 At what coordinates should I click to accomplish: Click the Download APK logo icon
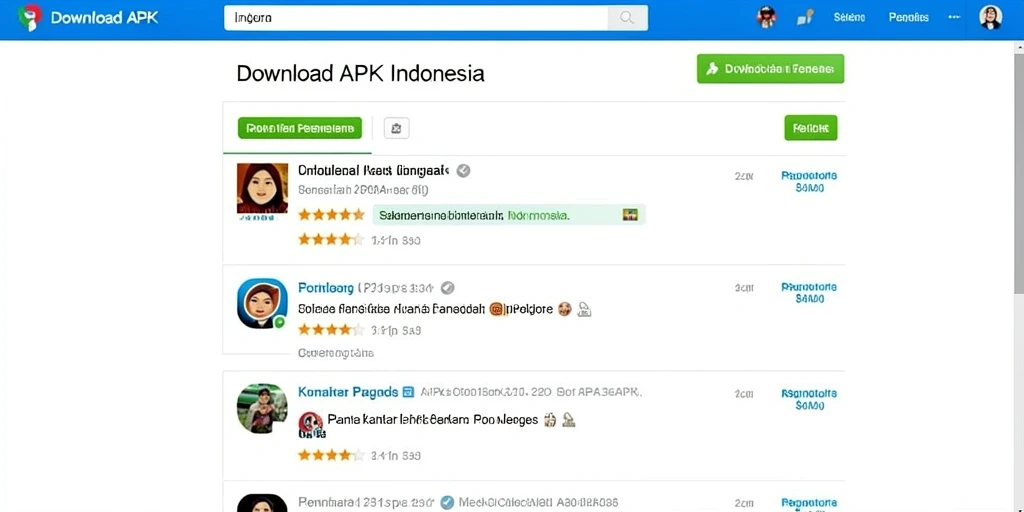pyautogui.click(x=29, y=18)
